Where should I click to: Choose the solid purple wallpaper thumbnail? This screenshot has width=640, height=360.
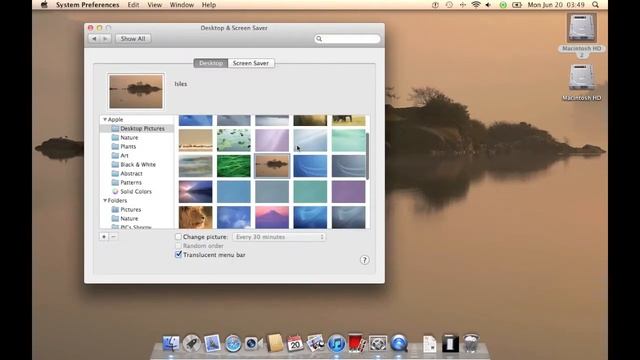[x=349, y=191]
